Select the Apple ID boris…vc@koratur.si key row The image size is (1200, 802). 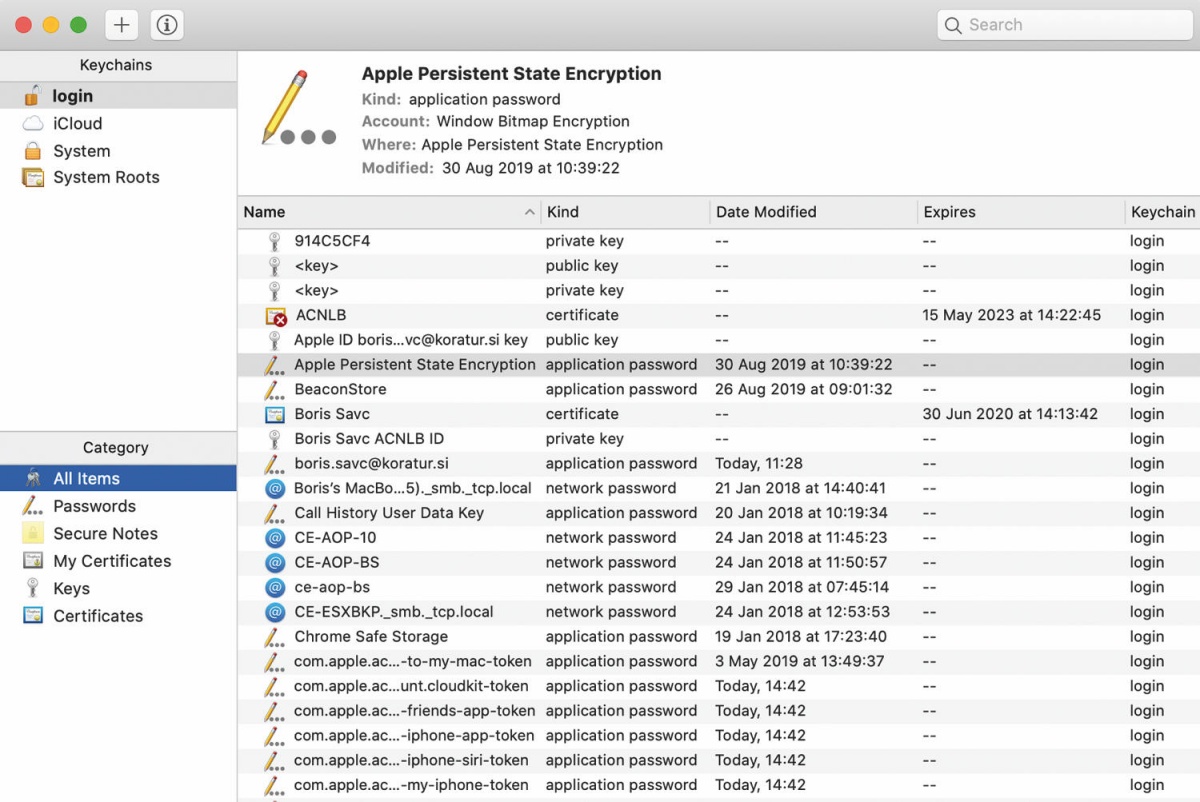tap(719, 340)
